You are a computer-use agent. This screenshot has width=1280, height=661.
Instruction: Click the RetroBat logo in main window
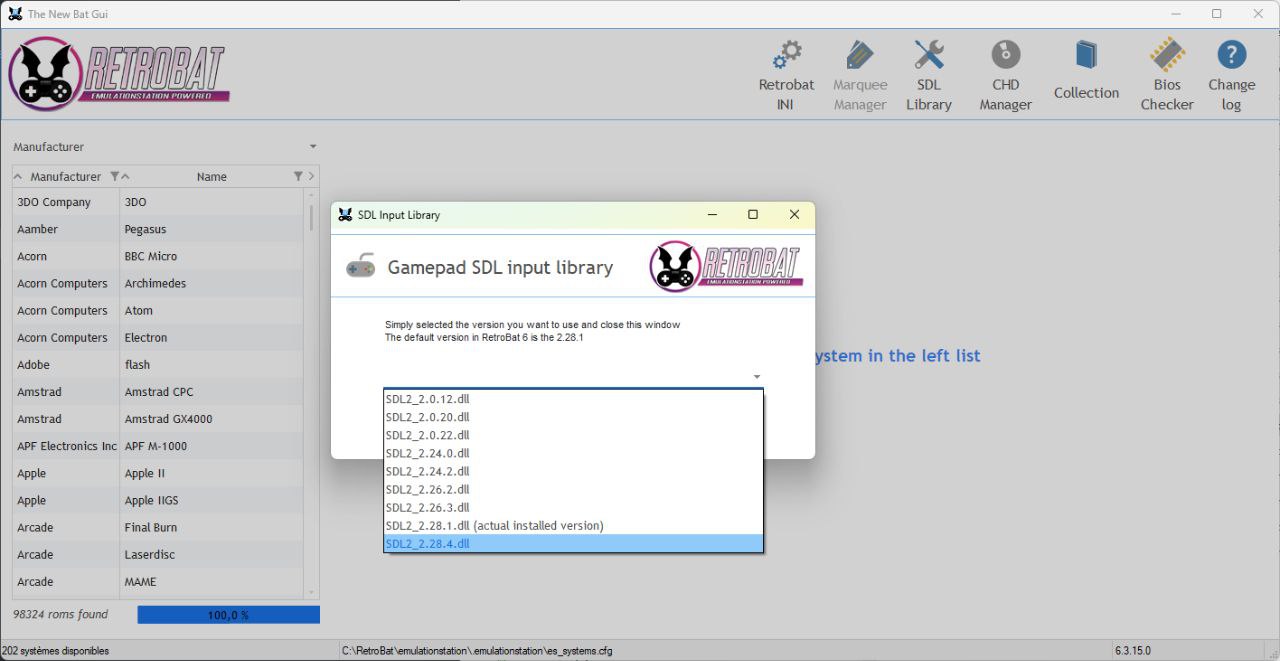tap(119, 73)
